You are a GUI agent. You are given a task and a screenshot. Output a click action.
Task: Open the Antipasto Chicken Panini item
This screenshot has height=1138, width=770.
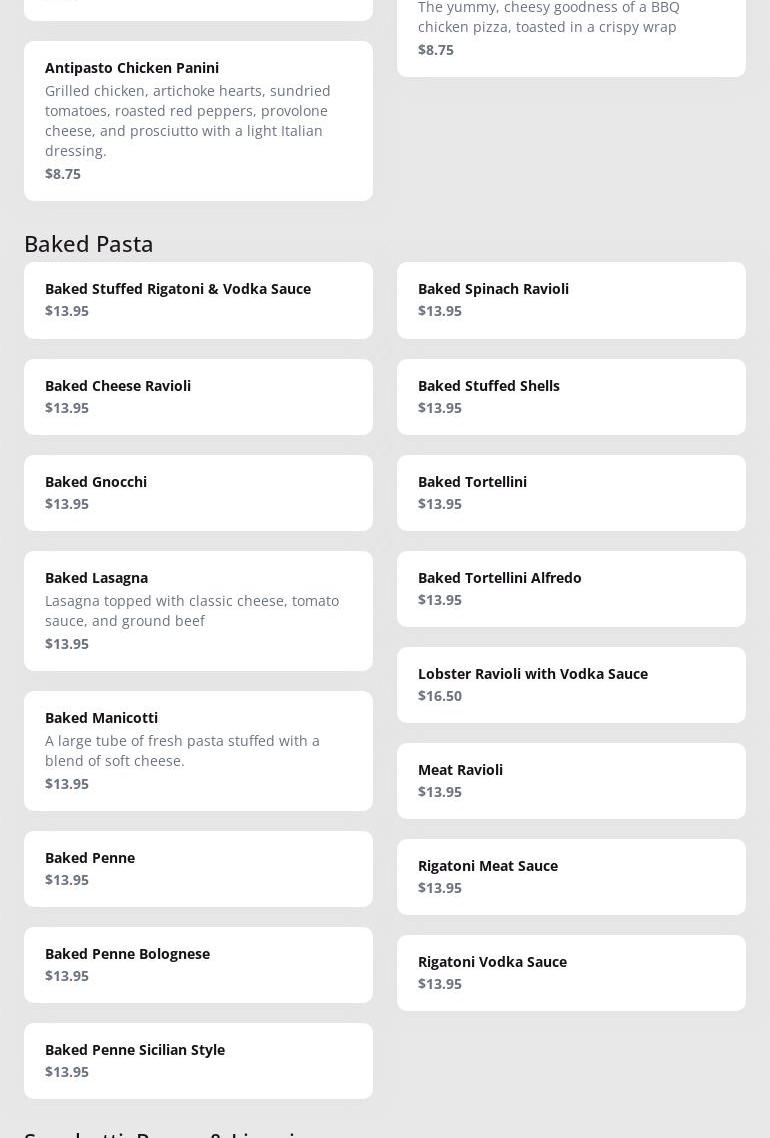[x=198, y=120]
